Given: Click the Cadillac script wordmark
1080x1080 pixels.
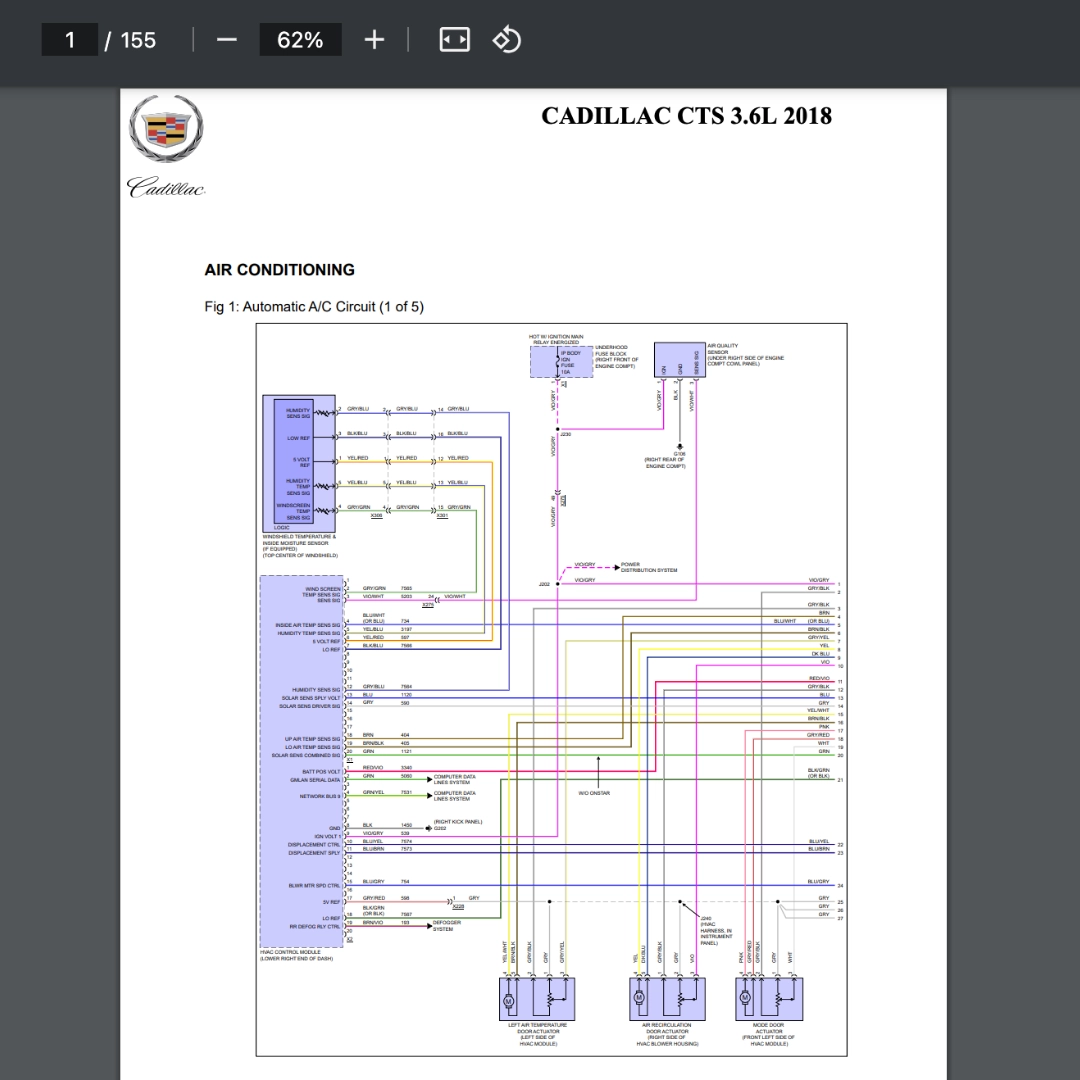Looking at the screenshot, I should (x=166, y=187).
